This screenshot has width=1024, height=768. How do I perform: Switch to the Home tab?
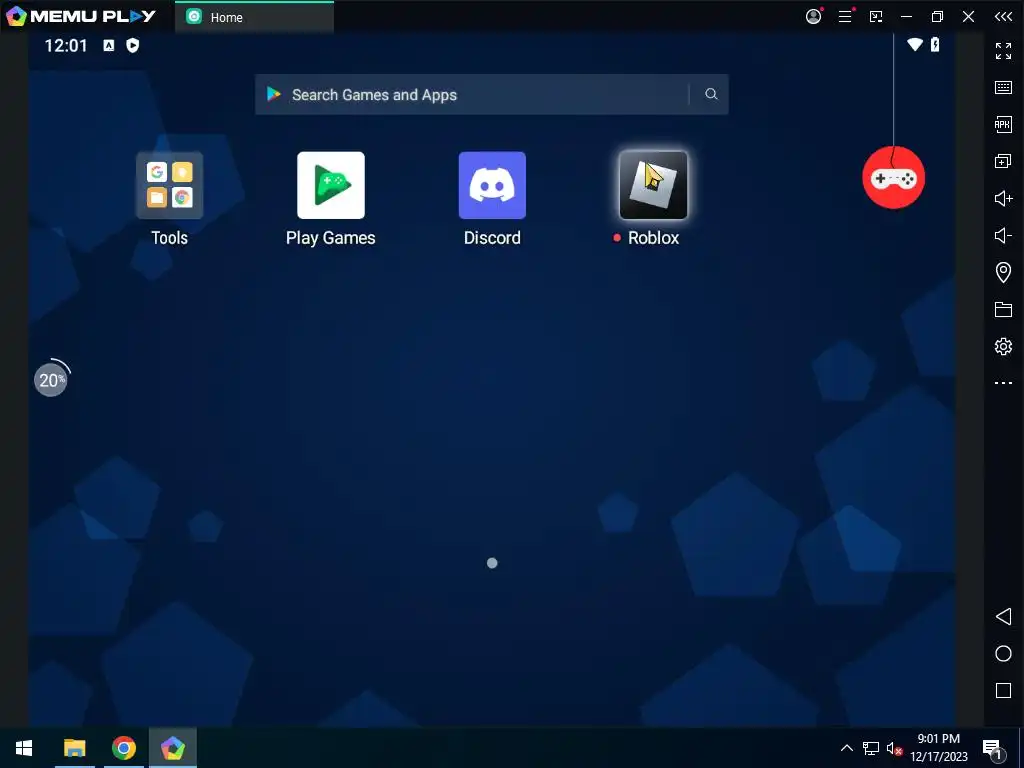click(254, 17)
